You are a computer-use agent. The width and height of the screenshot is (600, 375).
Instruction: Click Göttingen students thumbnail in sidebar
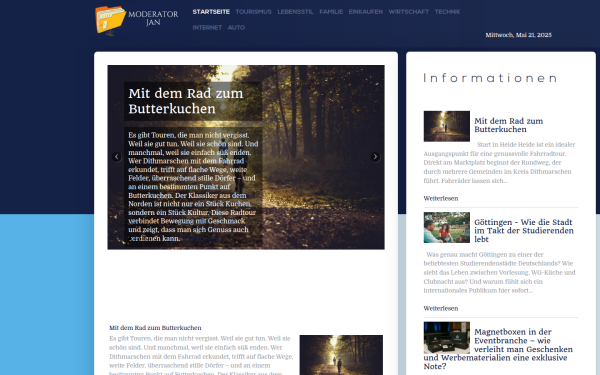pyautogui.click(x=447, y=227)
